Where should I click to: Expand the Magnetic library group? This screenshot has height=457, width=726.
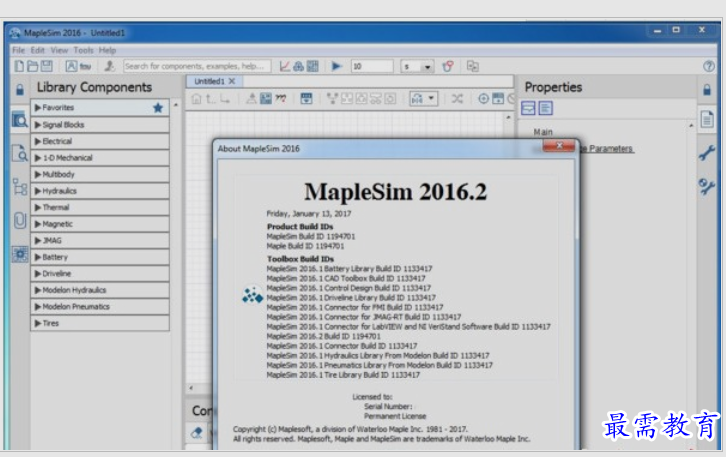click(100, 224)
